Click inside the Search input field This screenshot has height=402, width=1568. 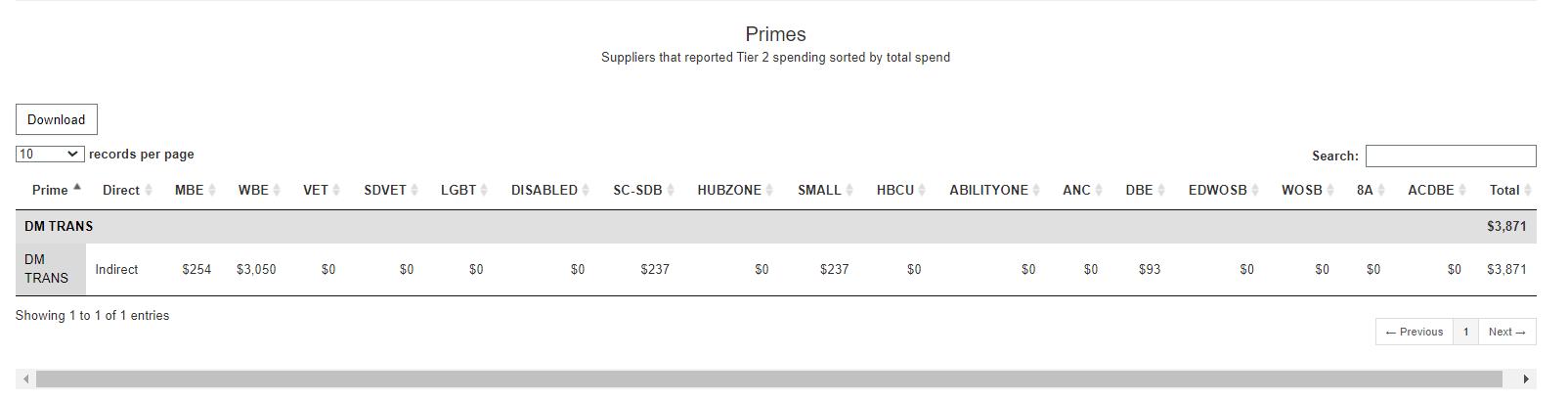1451,156
